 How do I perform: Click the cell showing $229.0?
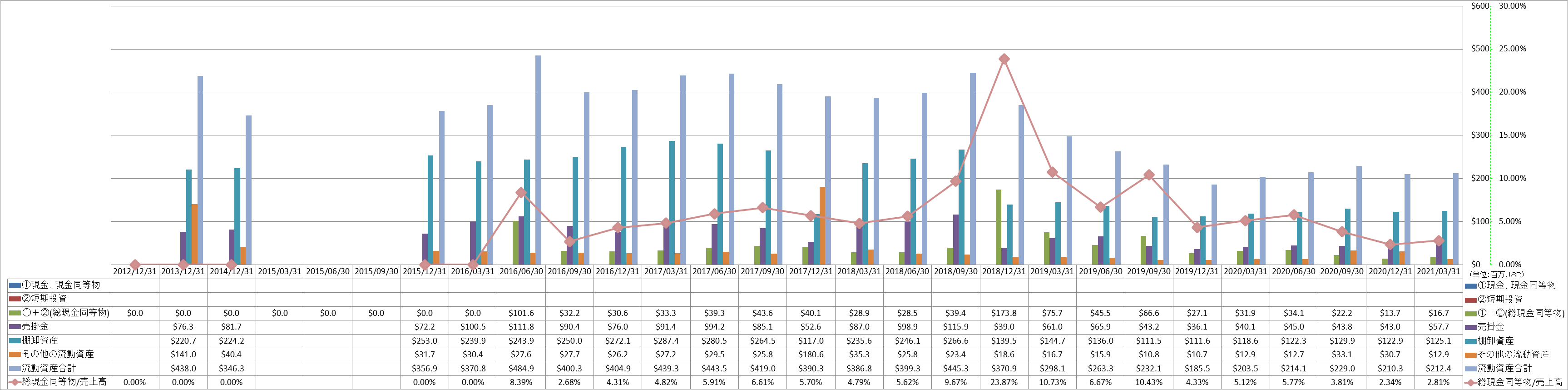click(x=1342, y=368)
